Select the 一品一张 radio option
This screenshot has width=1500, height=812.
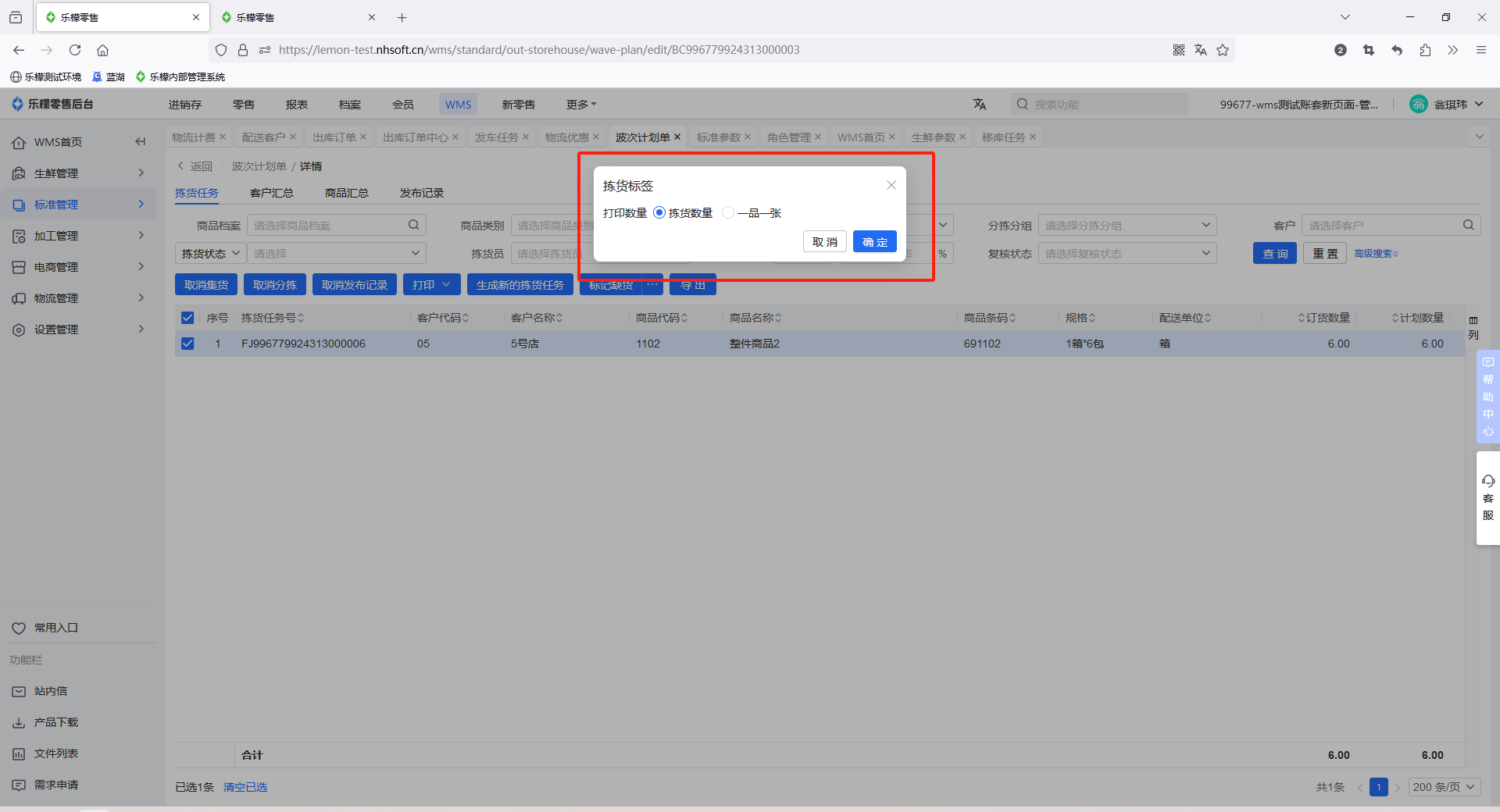[x=728, y=212]
